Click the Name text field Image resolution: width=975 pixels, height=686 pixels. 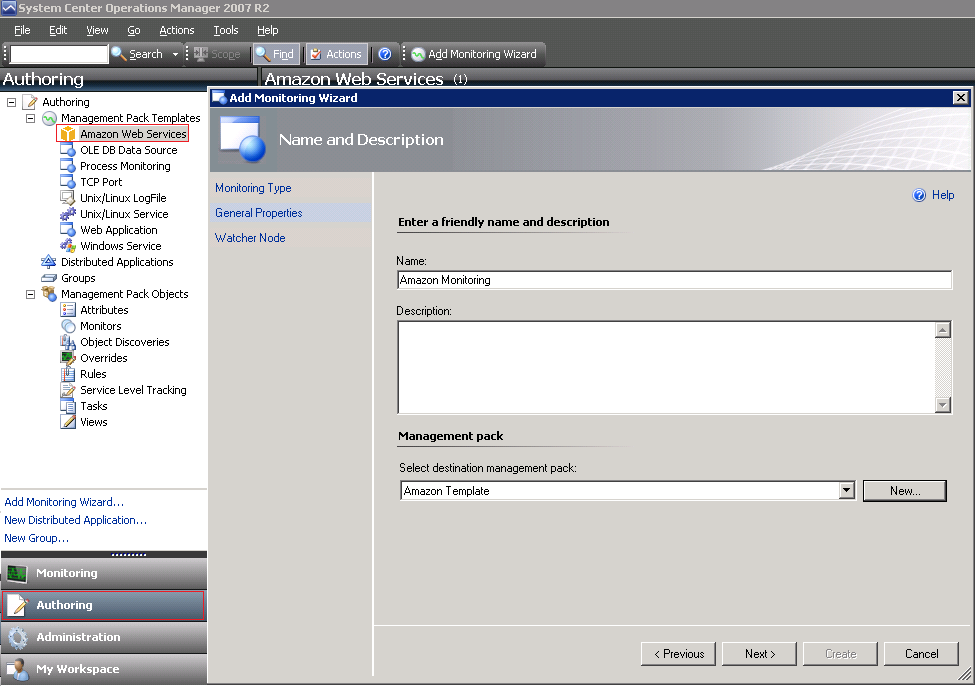674,281
